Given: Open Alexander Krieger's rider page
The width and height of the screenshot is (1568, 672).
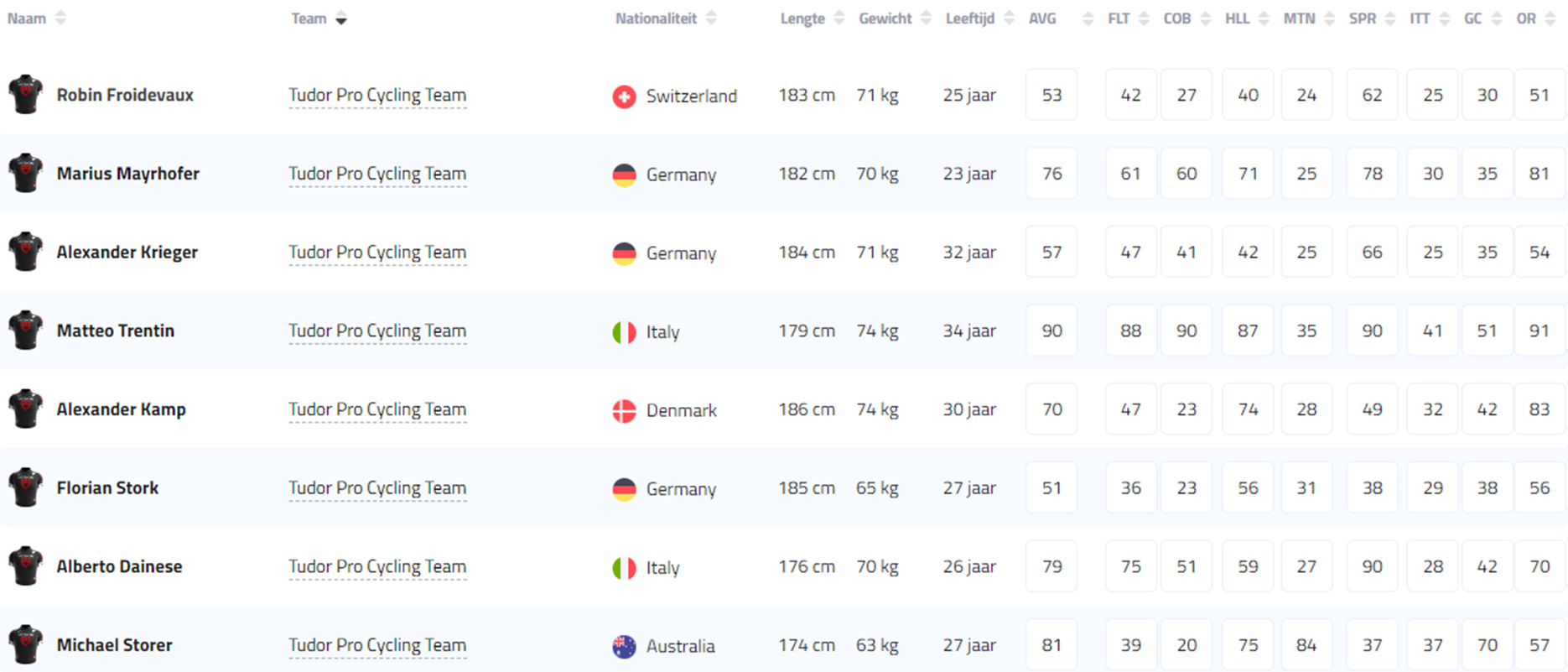Looking at the screenshot, I should click(x=127, y=253).
